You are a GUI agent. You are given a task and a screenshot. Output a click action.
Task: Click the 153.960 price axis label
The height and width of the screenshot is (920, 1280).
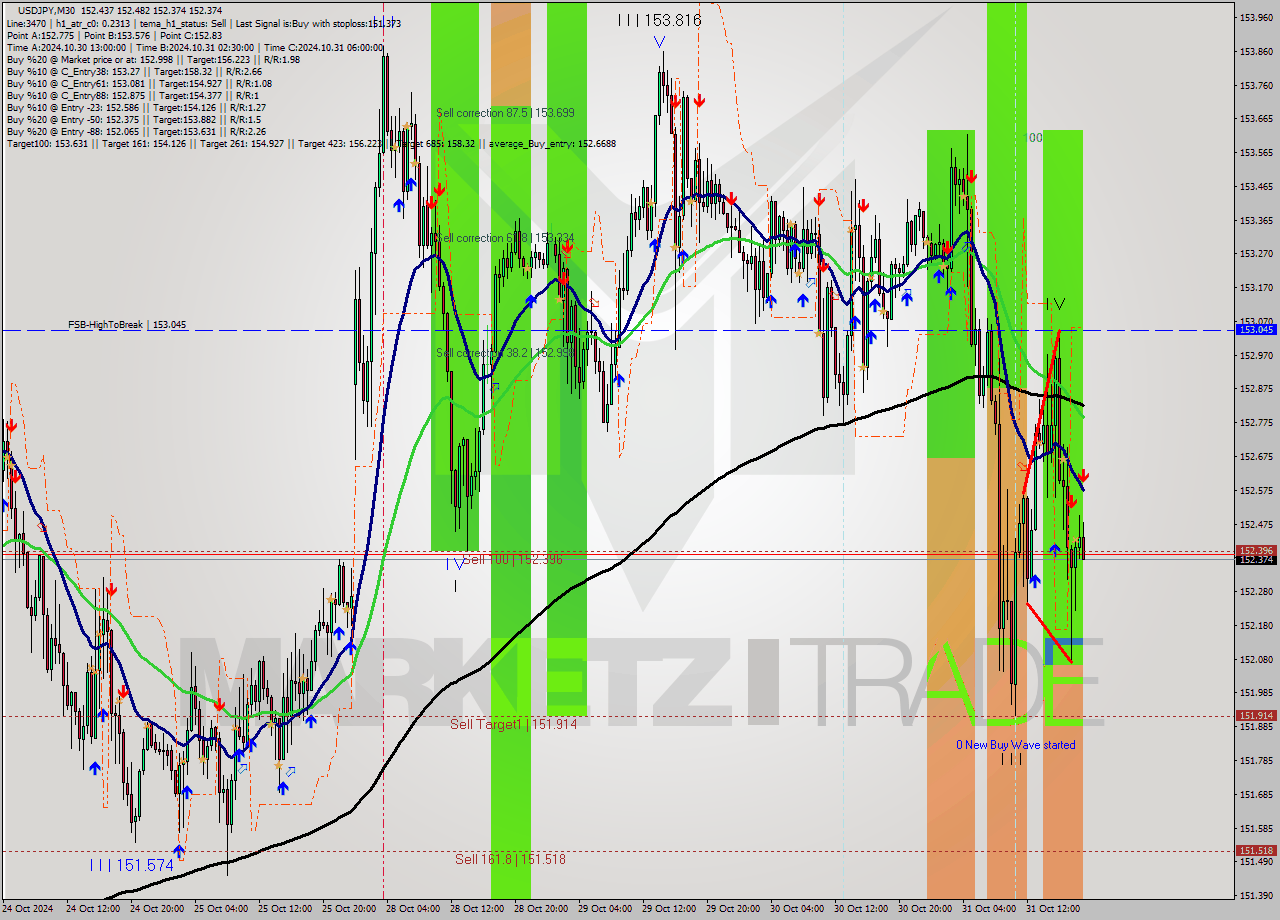coord(1256,18)
